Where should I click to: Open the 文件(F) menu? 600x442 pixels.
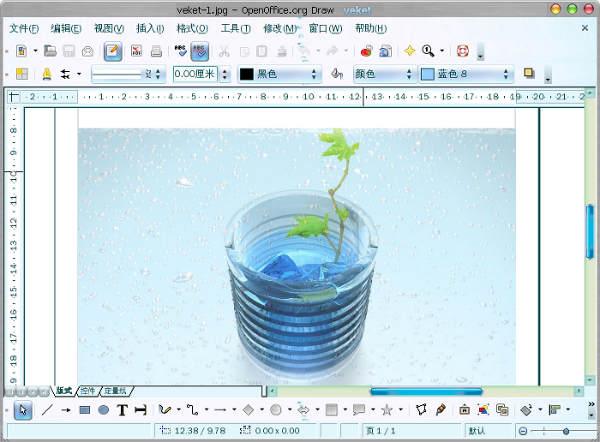(x=24, y=28)
